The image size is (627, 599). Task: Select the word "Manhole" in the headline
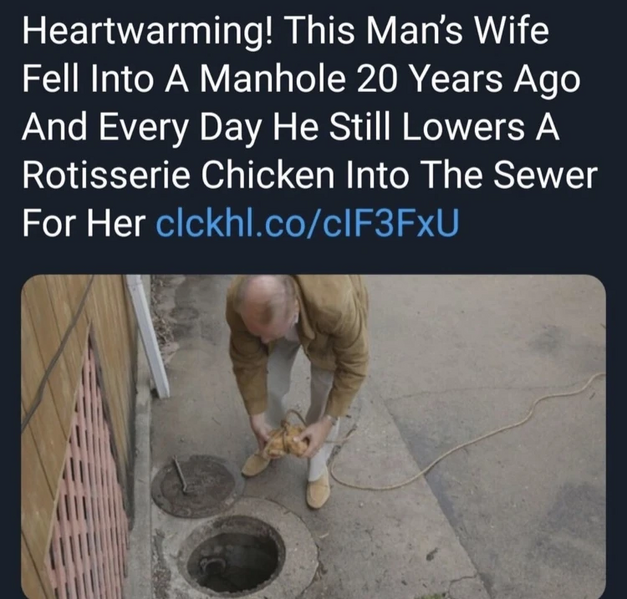coord(272,80)
